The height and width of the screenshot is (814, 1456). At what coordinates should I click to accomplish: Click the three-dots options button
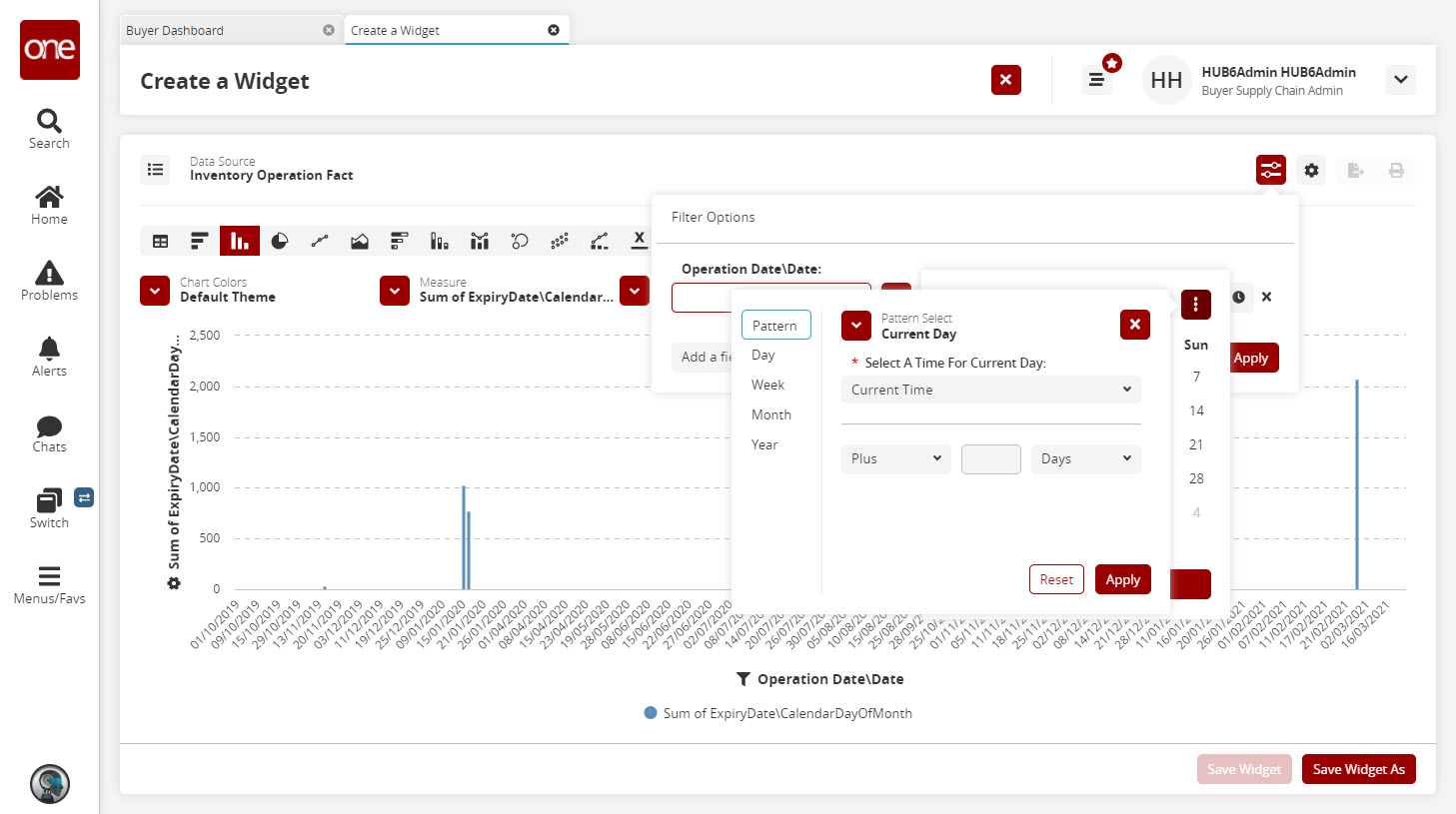1196,304
